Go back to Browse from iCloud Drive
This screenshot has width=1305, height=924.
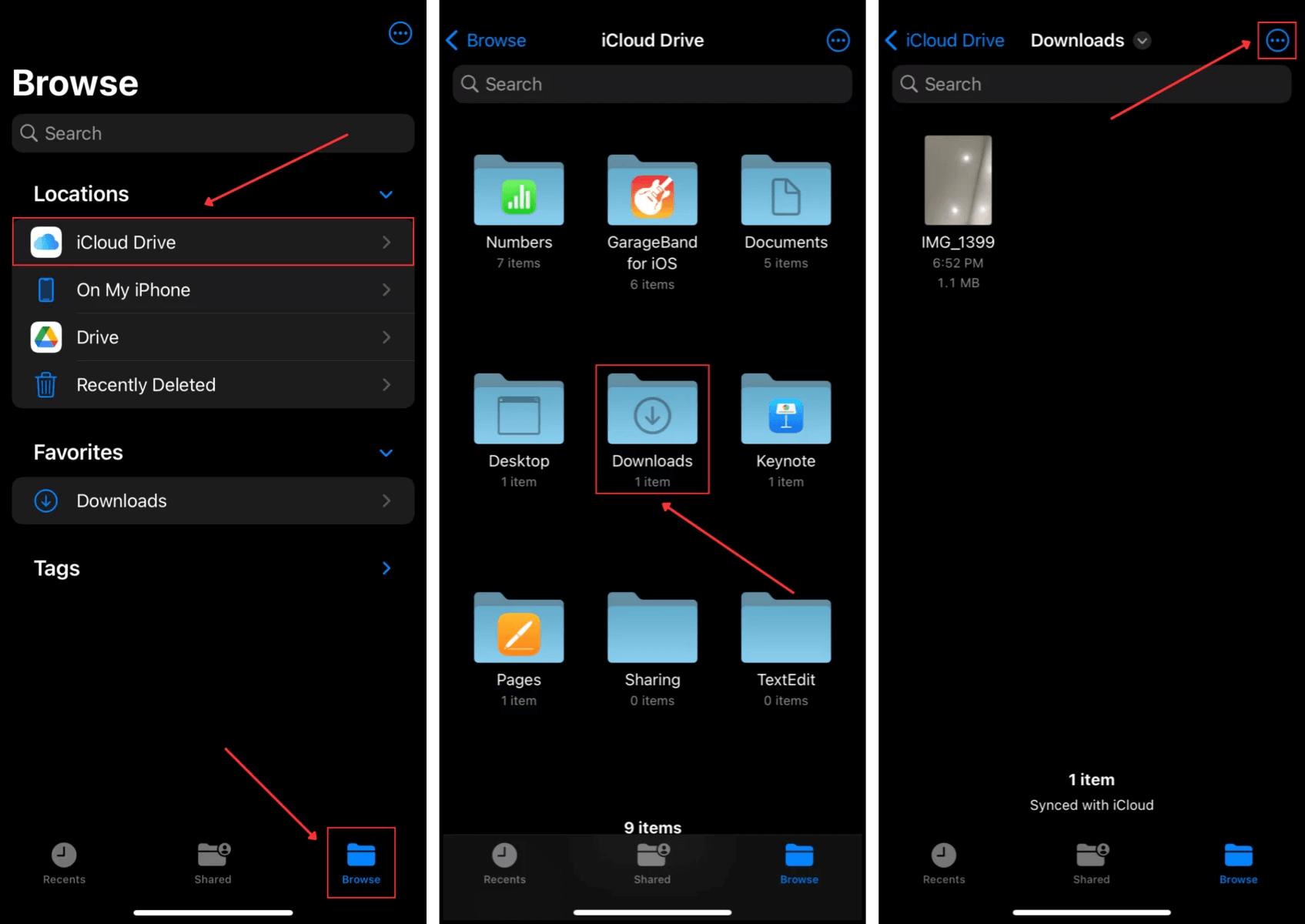pyautogui.click(x=486, y=40)
